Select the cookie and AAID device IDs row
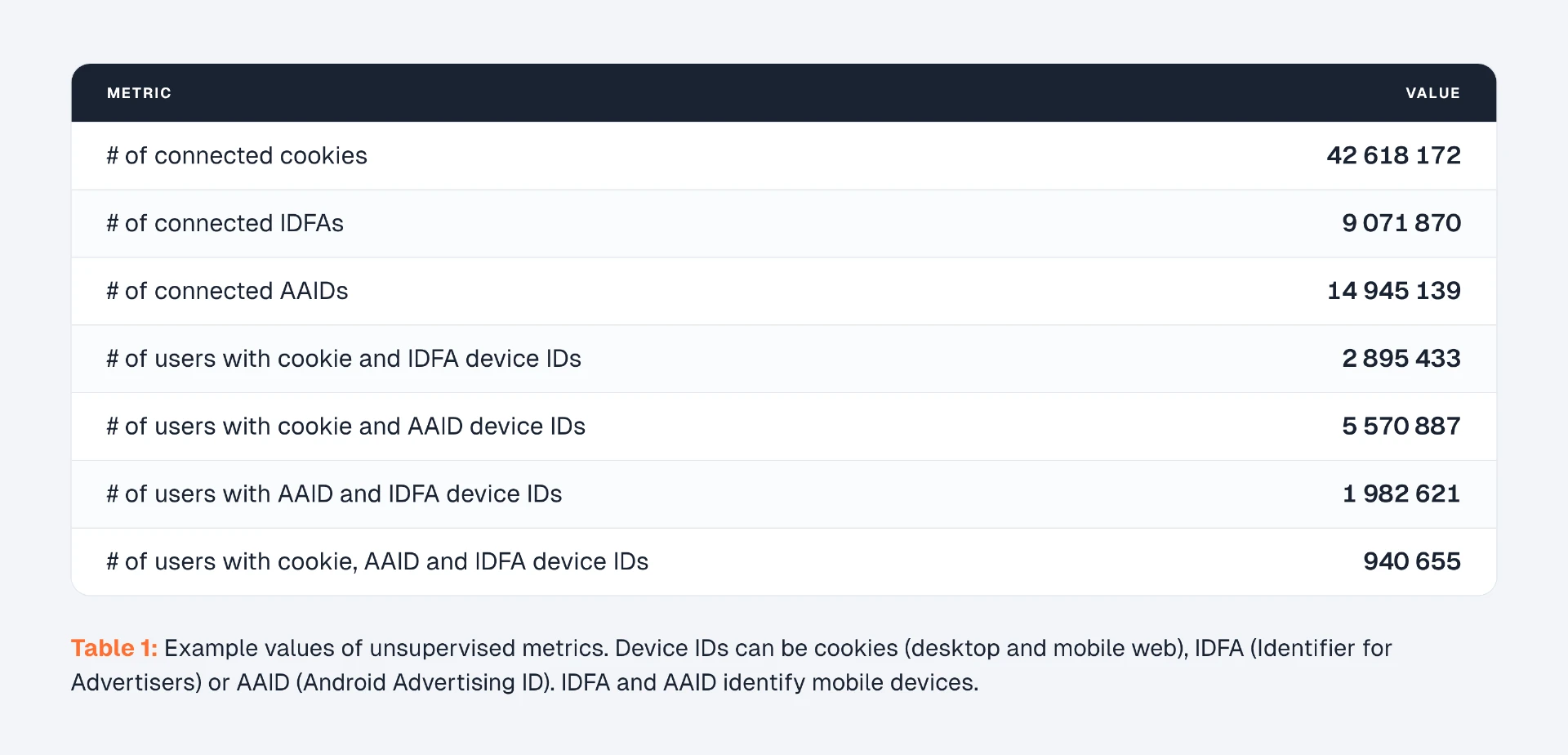Screen dimensions: 1568x755 tap(784, 427)
